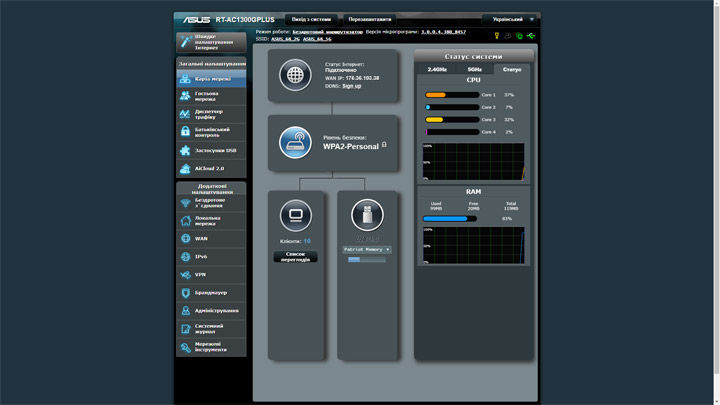Click the USB flash drive icon
The image size is (720, 405).
coord(367,215)
